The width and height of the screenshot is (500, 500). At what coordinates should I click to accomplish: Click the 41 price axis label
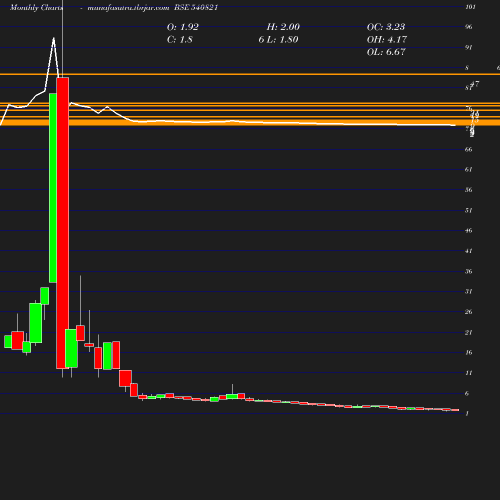click(469, 251)
